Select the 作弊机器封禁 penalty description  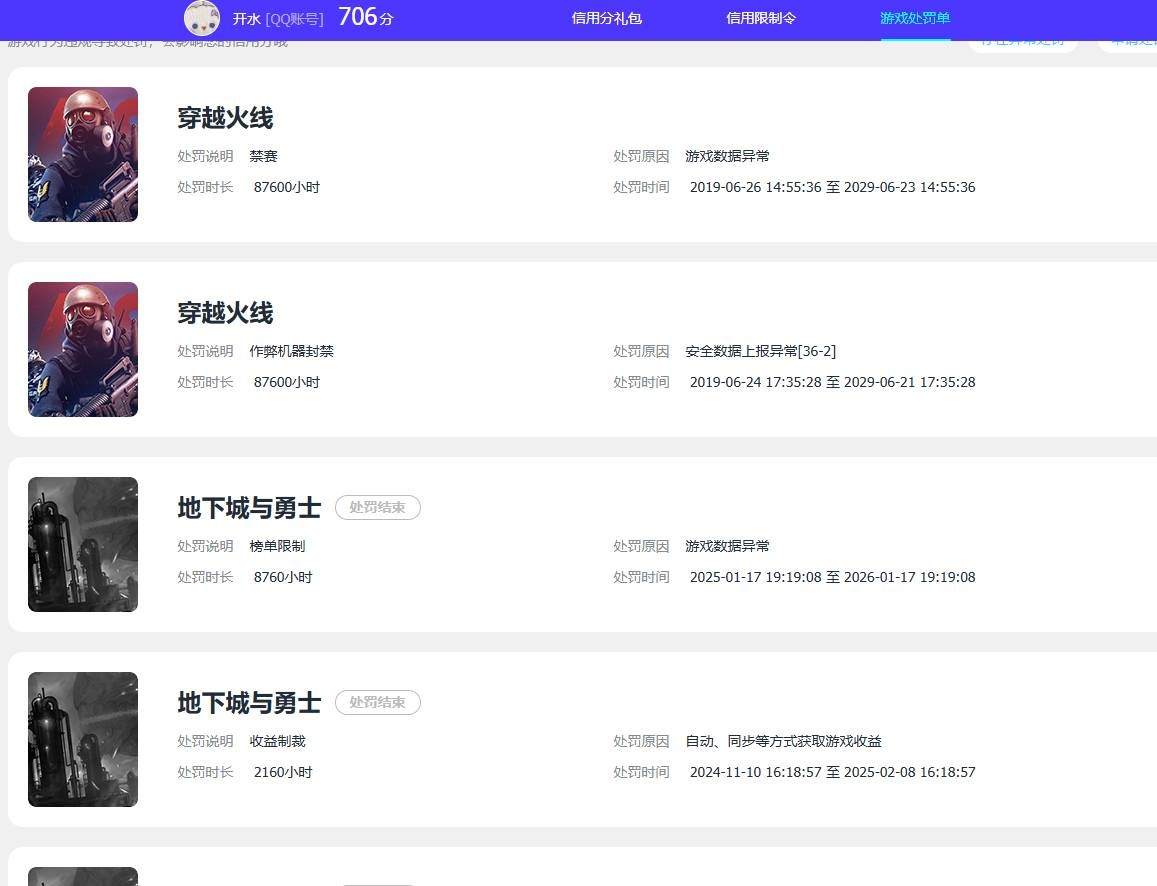pos(291,351)
